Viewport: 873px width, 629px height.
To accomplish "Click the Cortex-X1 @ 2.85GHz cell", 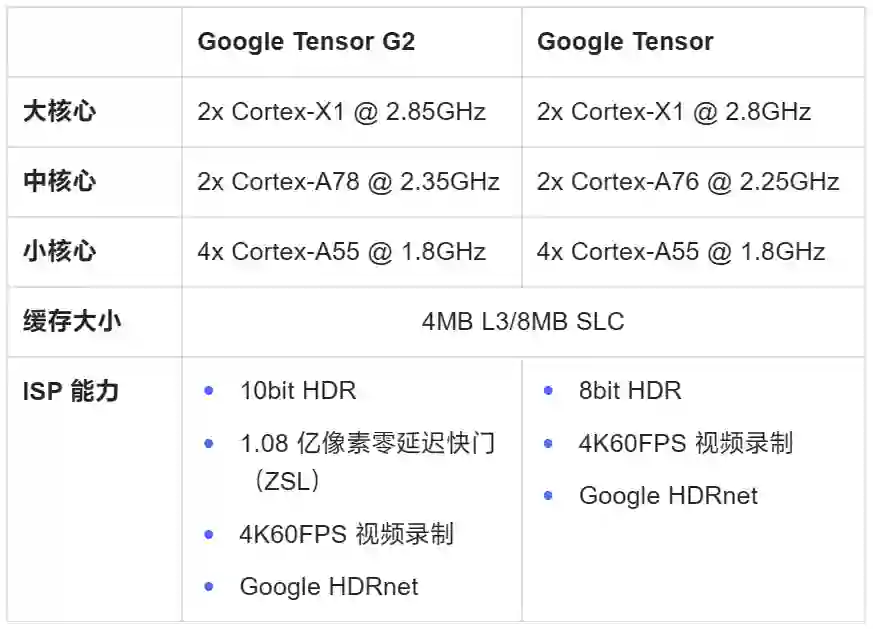I will point(342,112).
